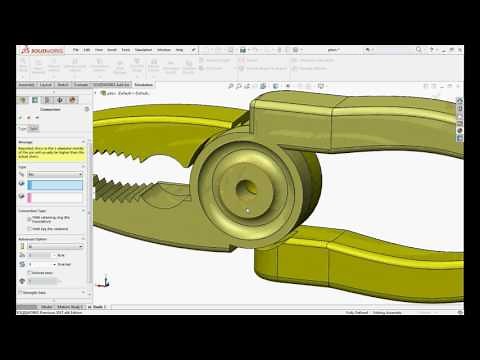The height and width of the screenshot is (360, 480).
Task: Click the help question mark icon
Action: click(x=432, y=50)
